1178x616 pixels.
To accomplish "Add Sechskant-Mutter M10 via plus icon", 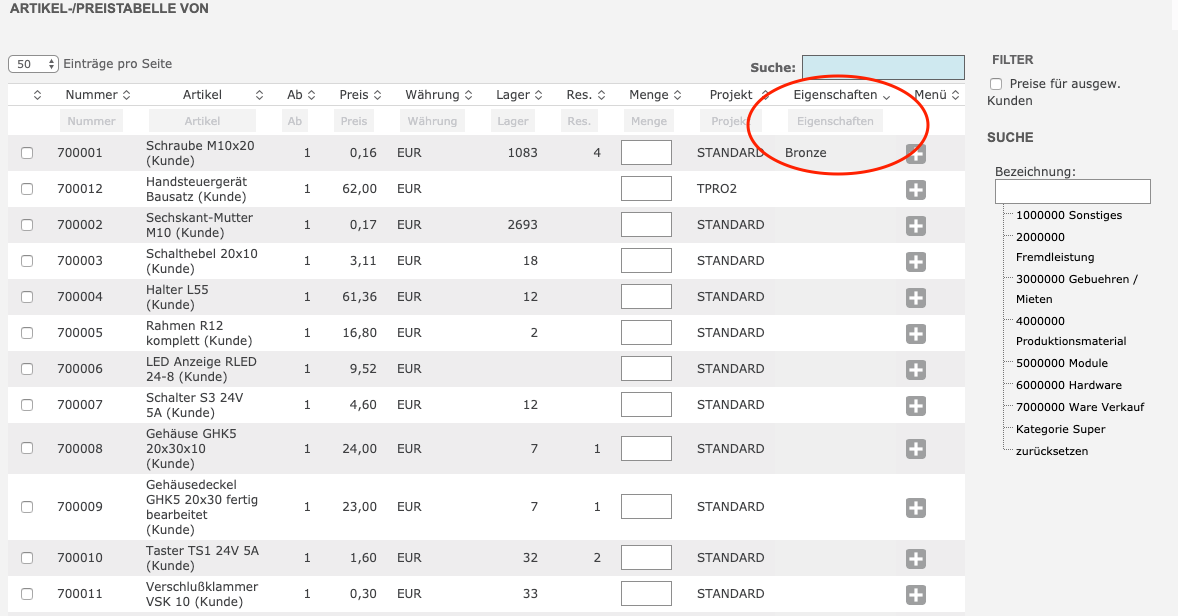I will point(915,226).
